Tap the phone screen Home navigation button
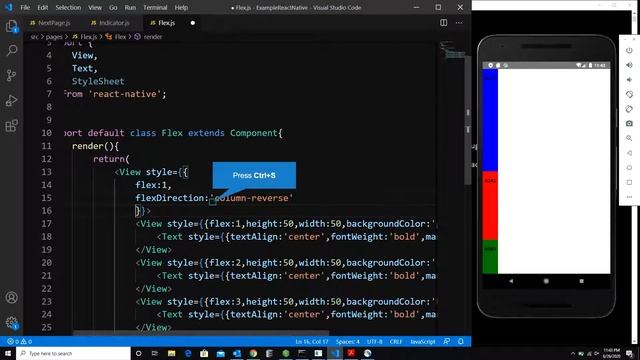This screenshot has width=640, height=360. 546,281
